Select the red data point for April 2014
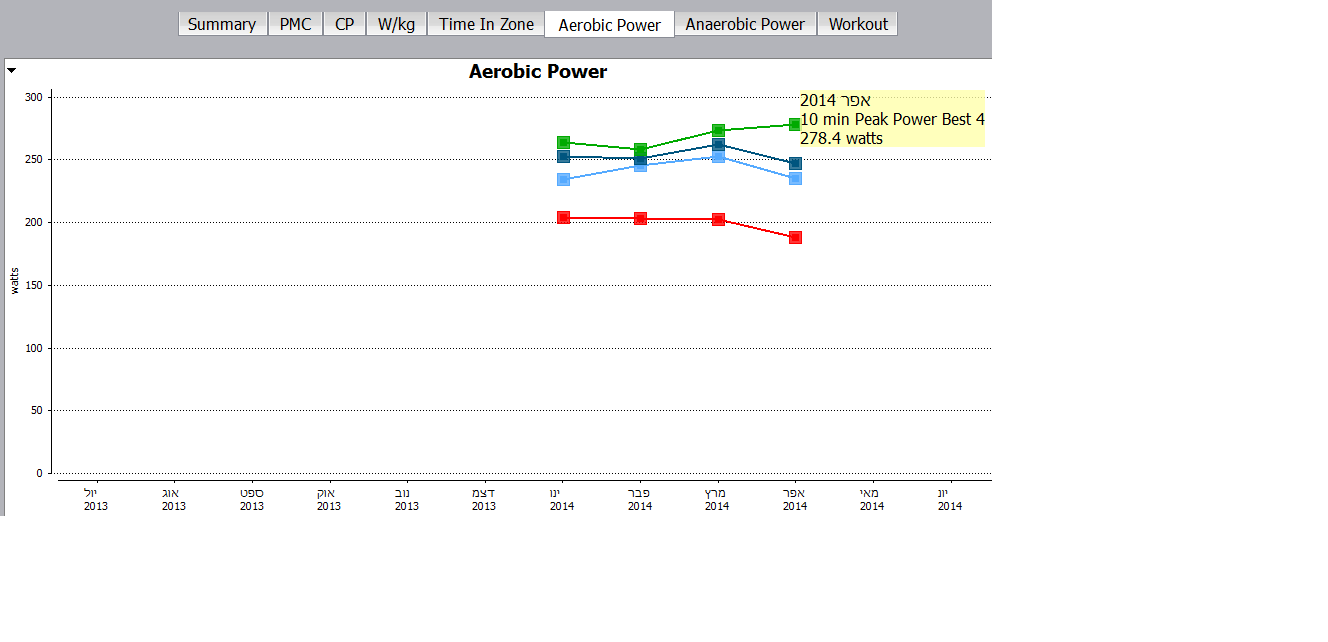 pos(795,237)
